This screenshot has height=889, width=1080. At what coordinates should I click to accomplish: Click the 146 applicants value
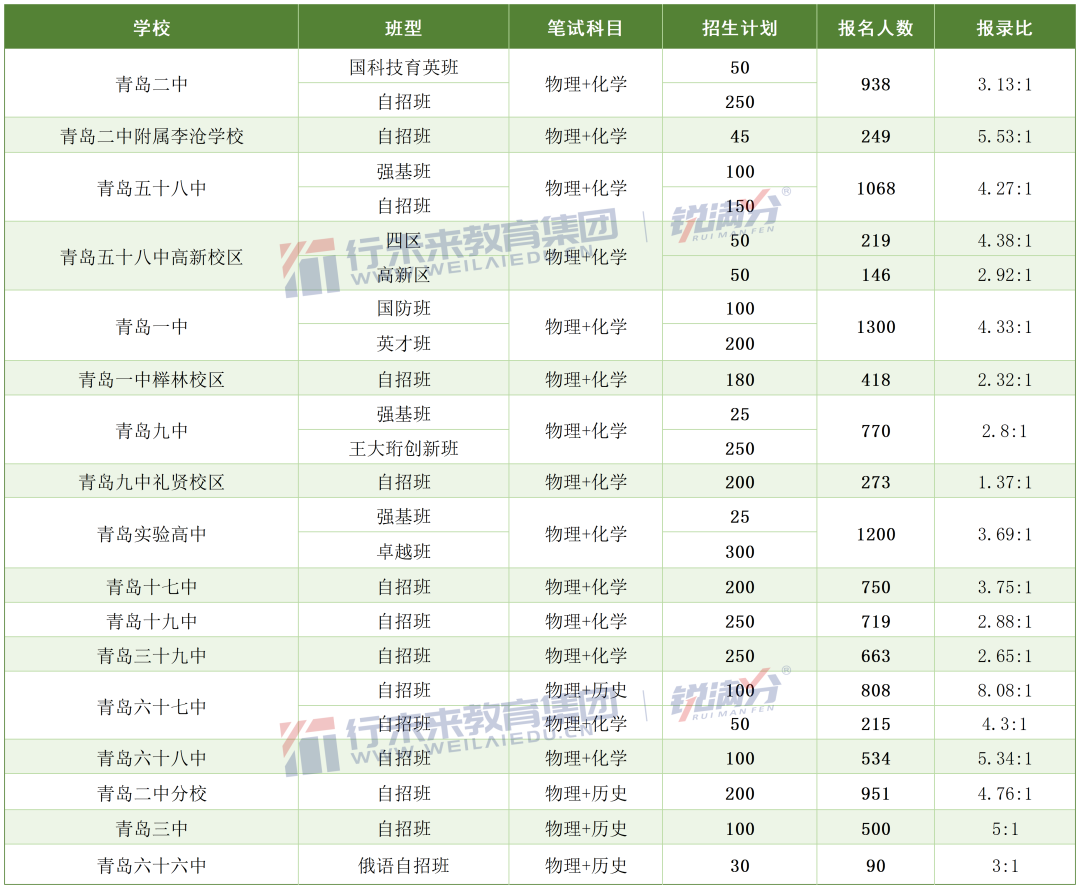click(875, 275)
